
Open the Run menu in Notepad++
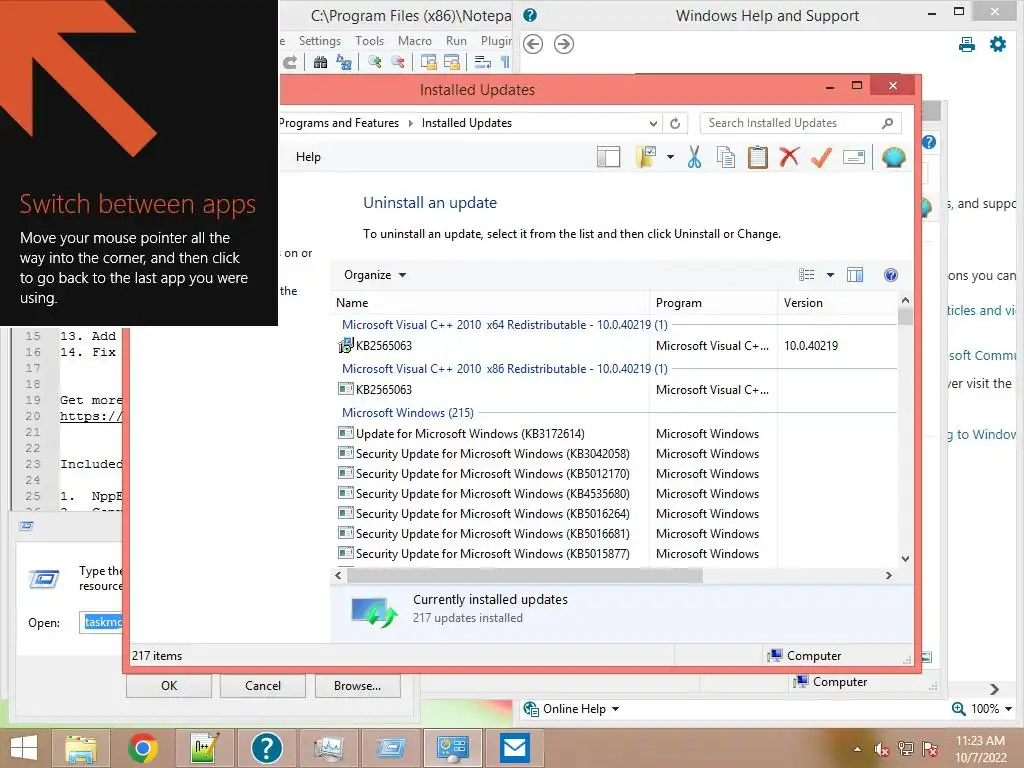click(456, 40)
